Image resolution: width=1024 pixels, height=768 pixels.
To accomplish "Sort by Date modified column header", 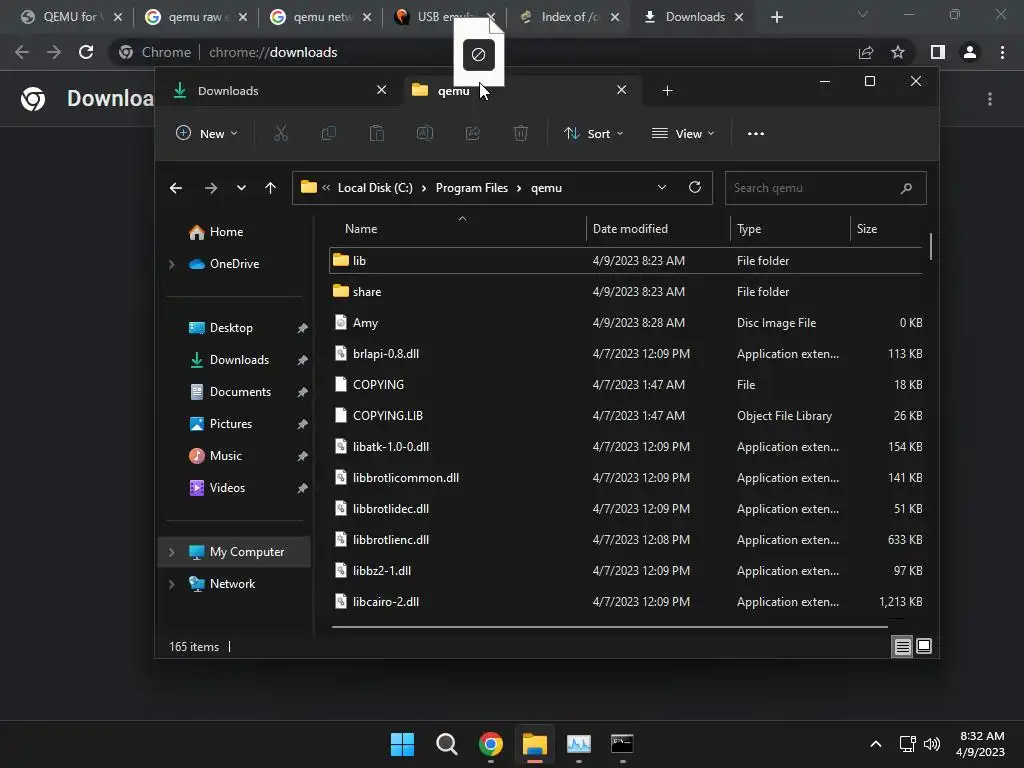I will pyautogui.click(x=658, y=229).
